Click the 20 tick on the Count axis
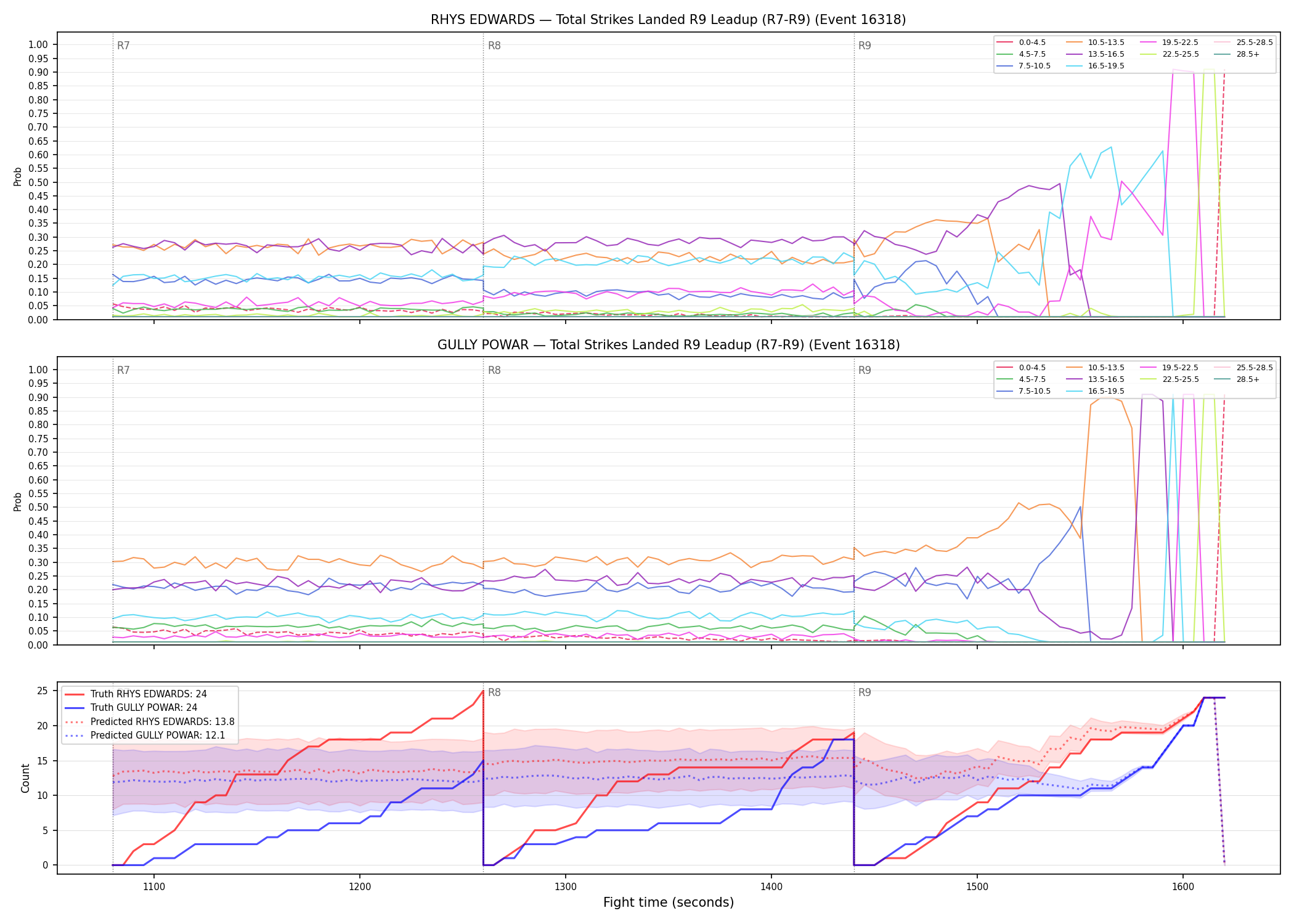The width and height of the screenshot is (1294, 924). point(43,726)
